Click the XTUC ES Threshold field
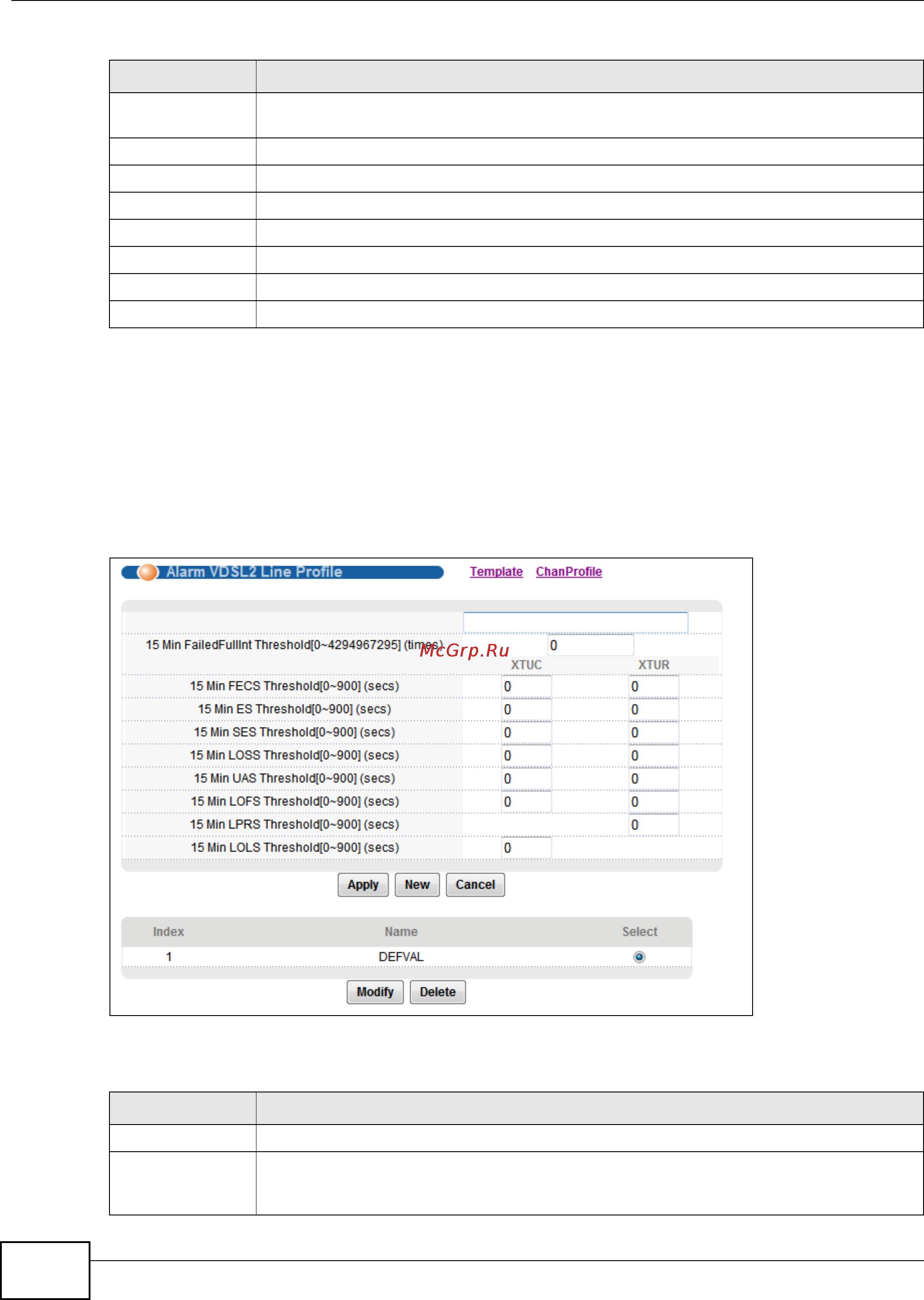This screenshot has height=1300, width=924. (526, 710)
